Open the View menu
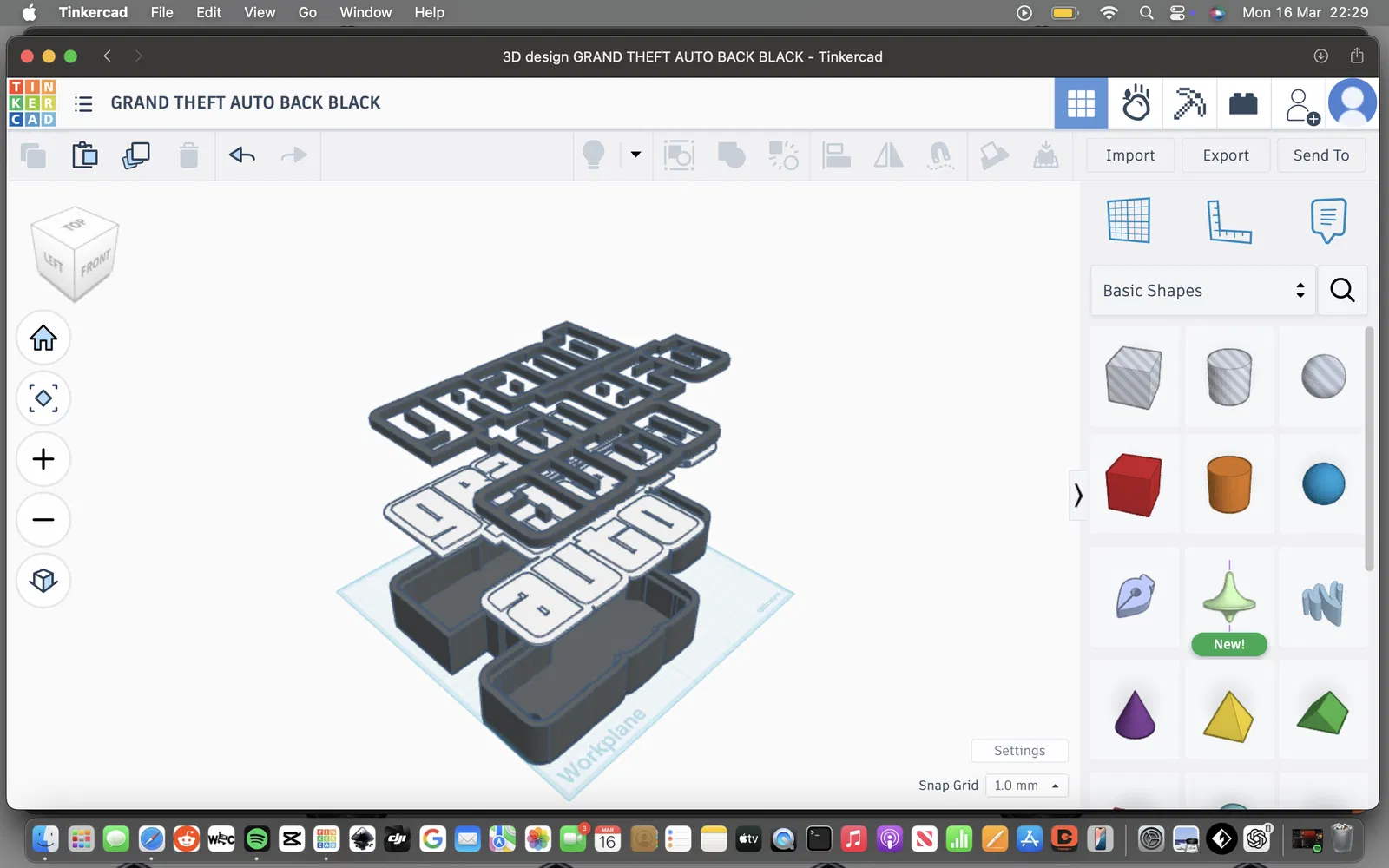The height and width of the screenshot is (868, 1389). (x=260, y=12)
